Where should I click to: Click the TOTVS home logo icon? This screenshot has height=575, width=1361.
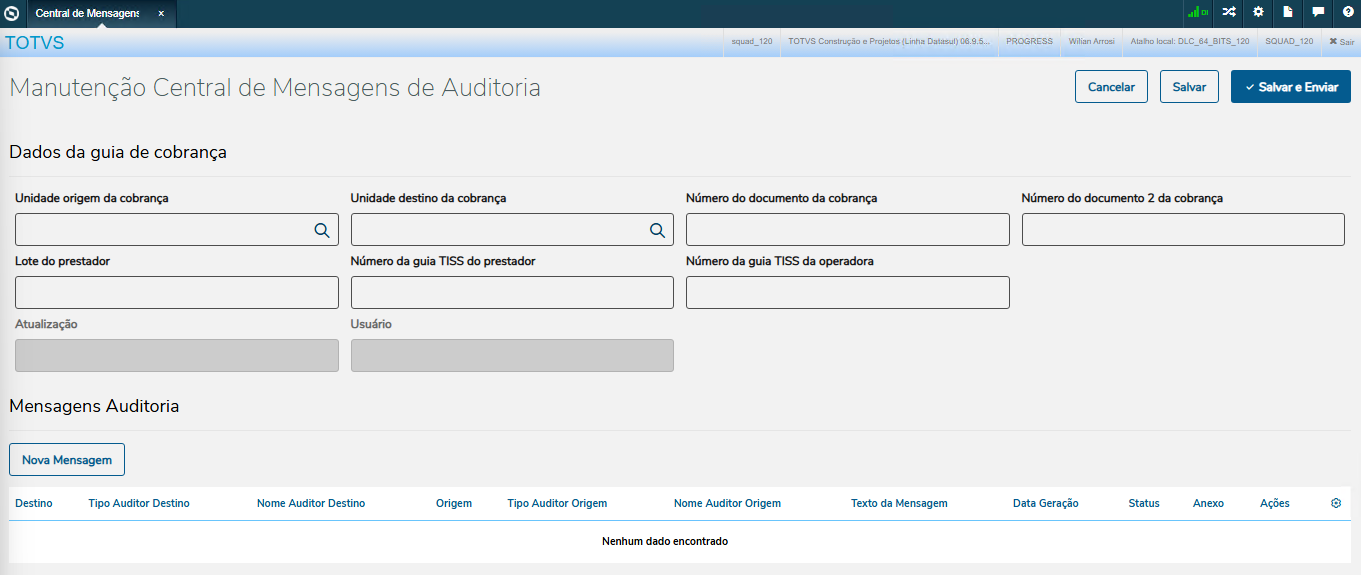(12, 13)
